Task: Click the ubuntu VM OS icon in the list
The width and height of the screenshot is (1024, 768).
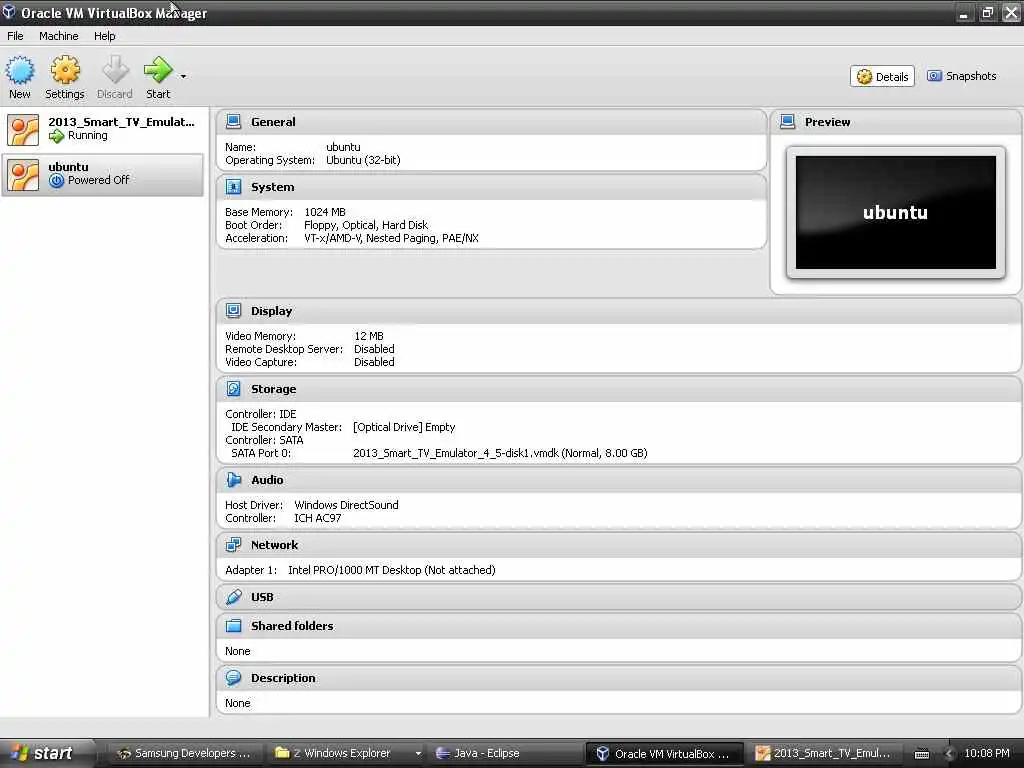Action: (x=23, y=175)
